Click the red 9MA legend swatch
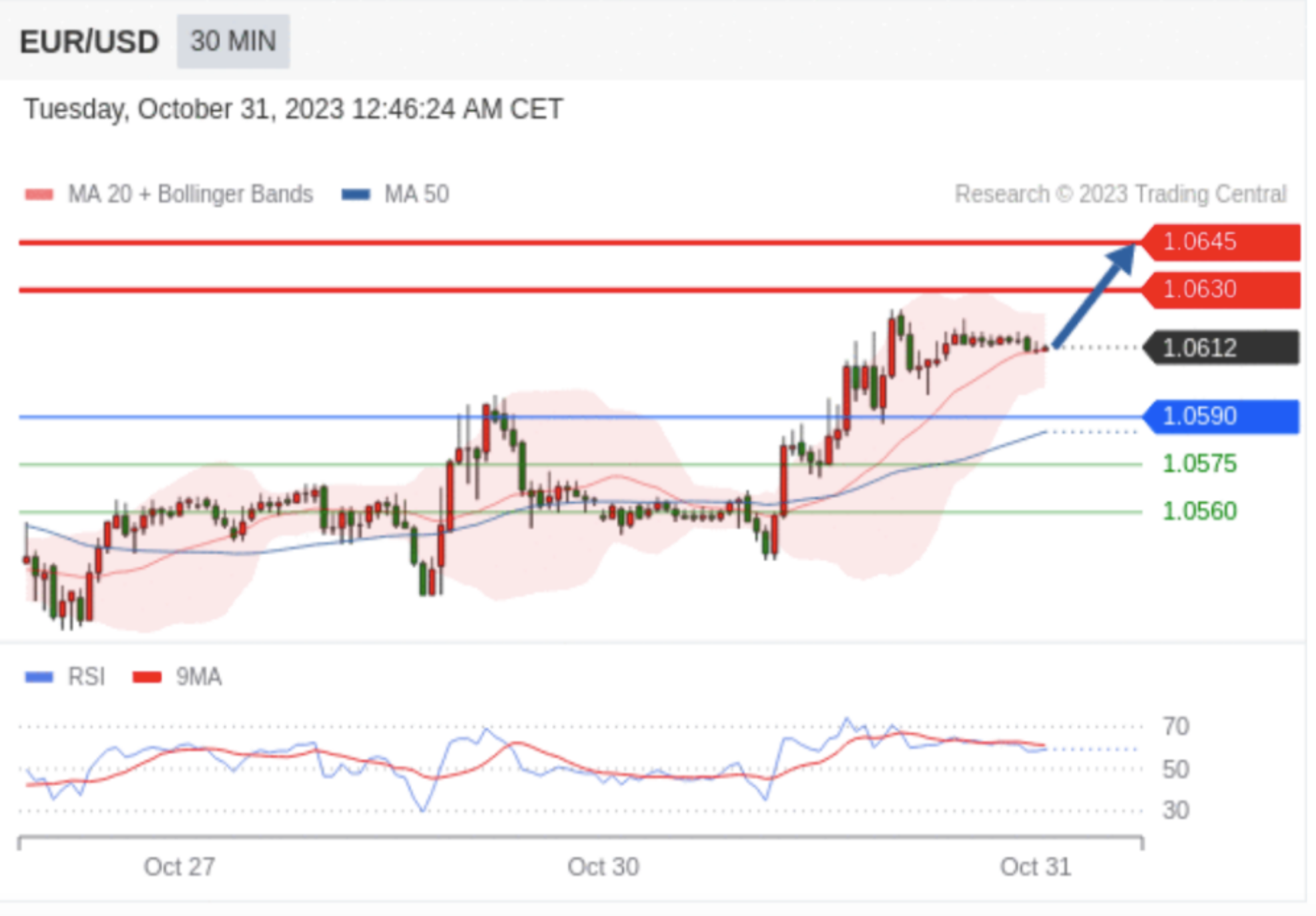The image size is (1316, 916). coord(147,677)
